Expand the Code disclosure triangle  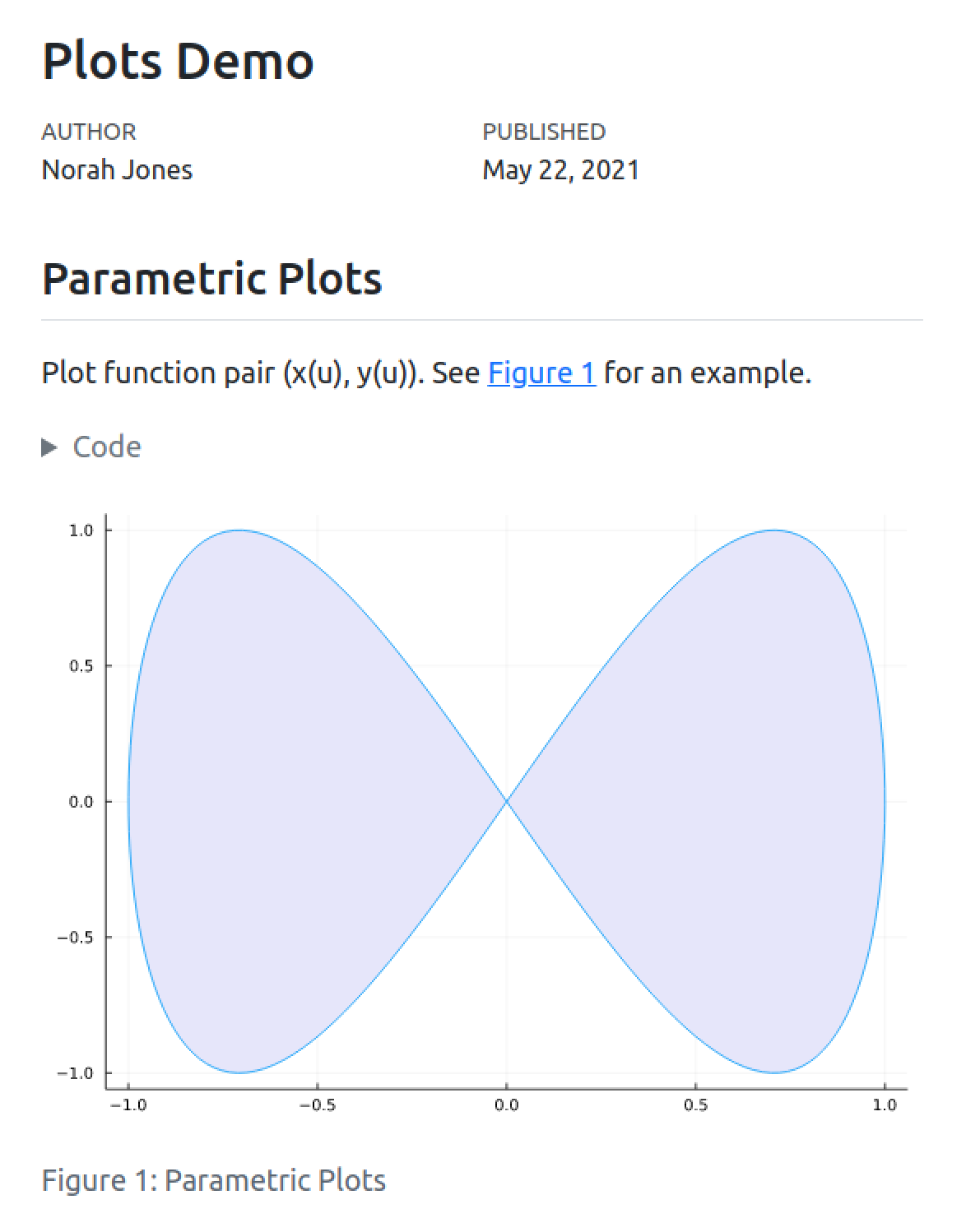point(49,447)
